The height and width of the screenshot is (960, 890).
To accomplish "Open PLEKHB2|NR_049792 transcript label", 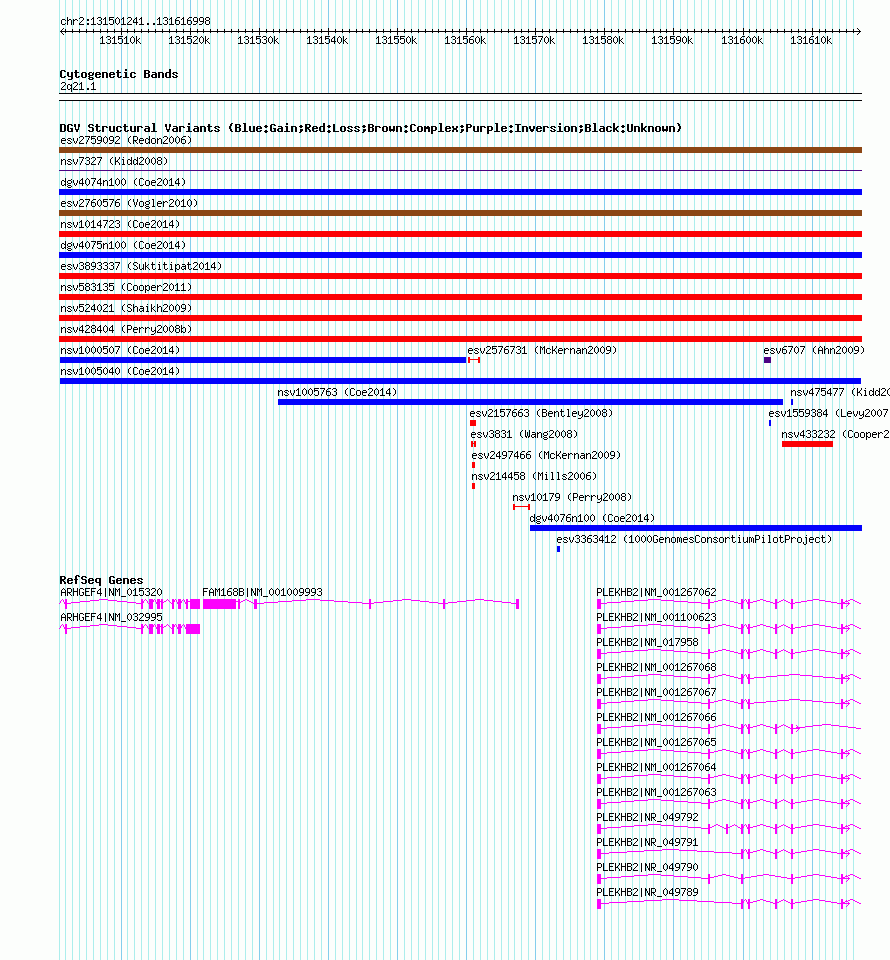I will click(648, 817).
